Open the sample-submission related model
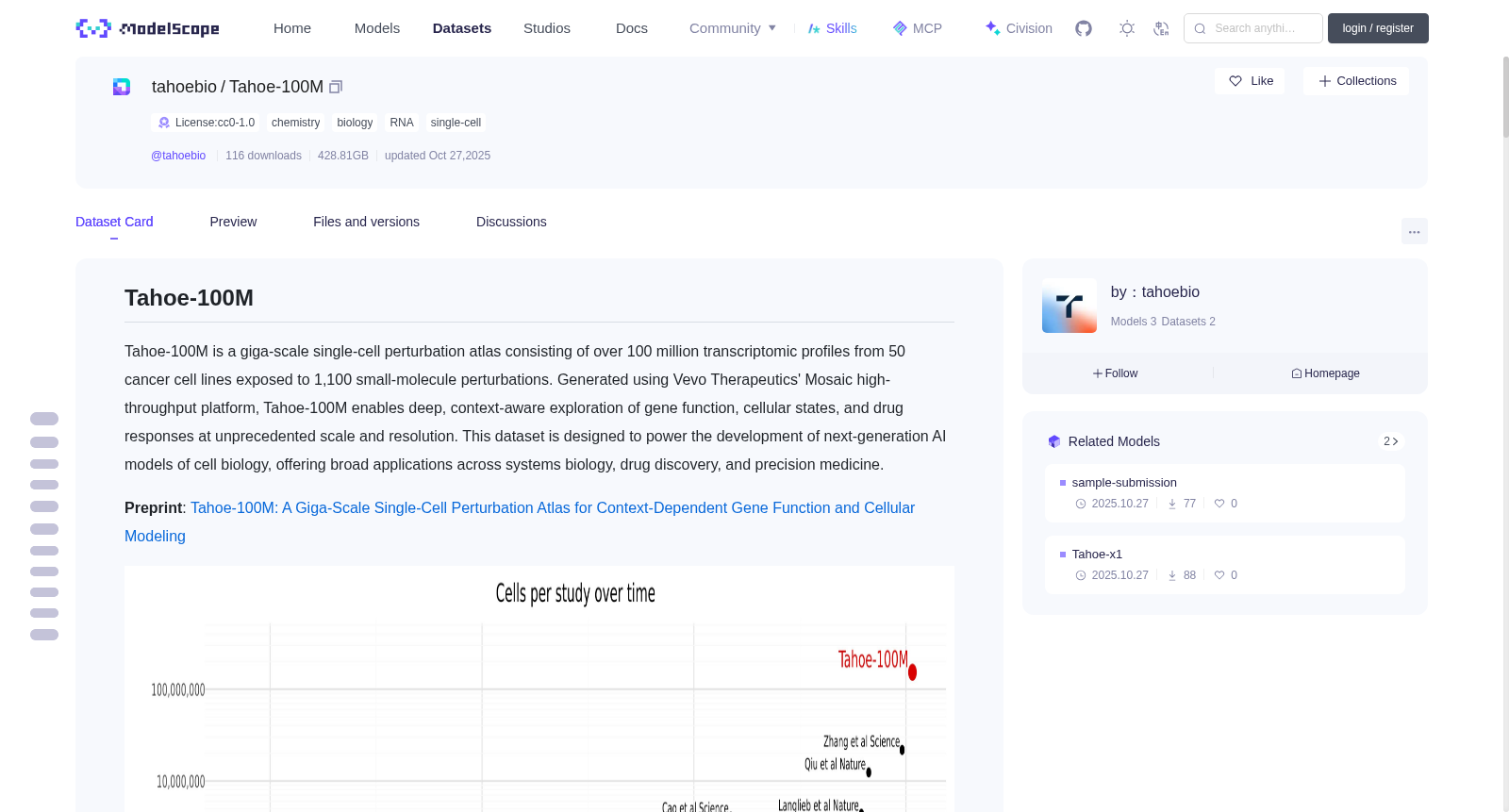The width and height of the screenshot is (1509, 812). pyautogui.click(x=1224, y=493)
